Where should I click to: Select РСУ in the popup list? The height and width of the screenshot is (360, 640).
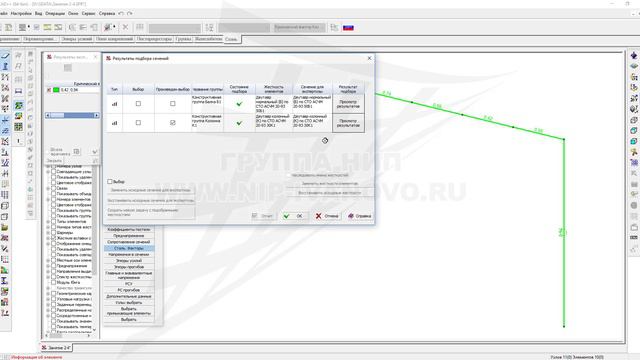129,284
